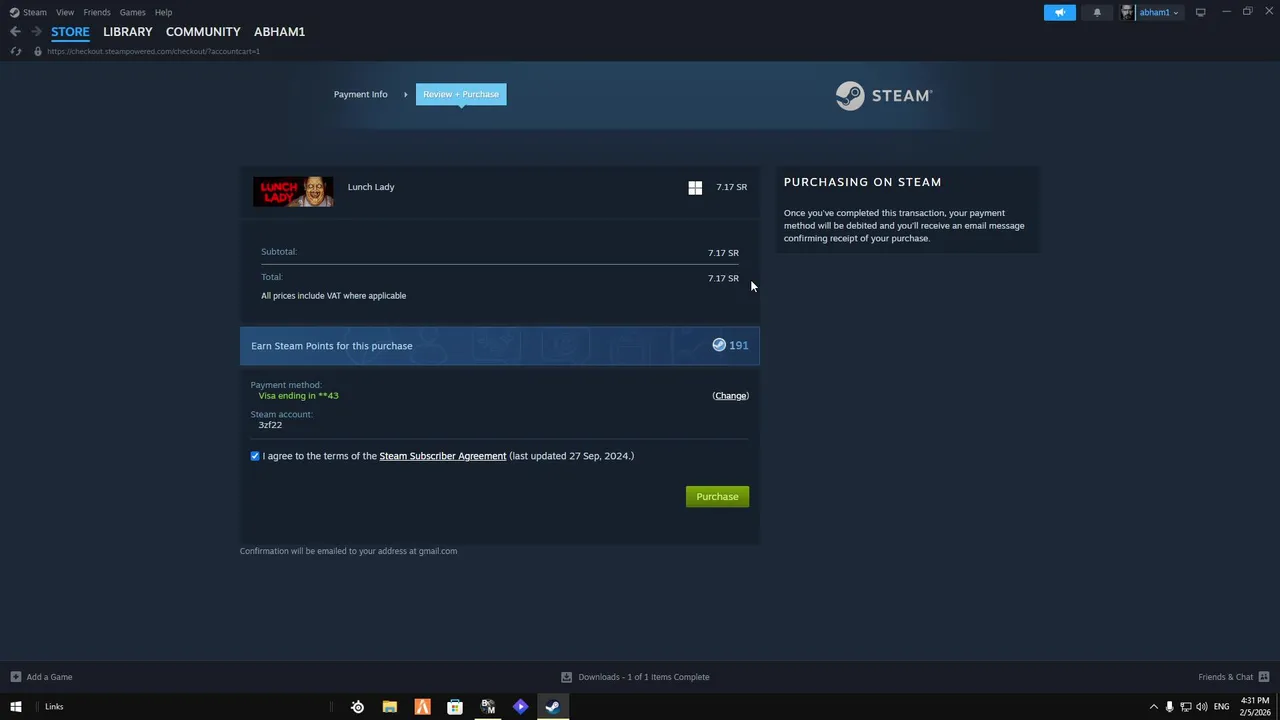Open the BM app in the taskbar
This screenshot has width=1280, height=720.
tap(488, 707)
